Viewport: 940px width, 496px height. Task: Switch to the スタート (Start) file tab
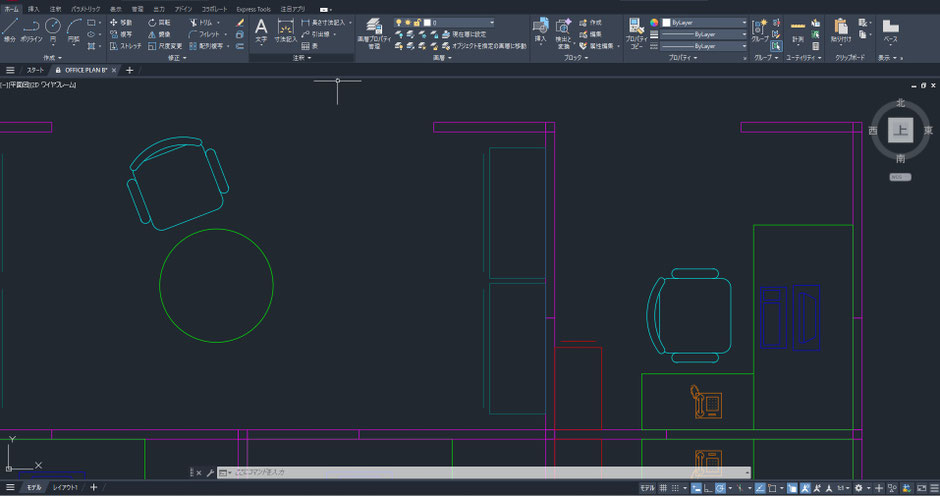click(35, 70)
